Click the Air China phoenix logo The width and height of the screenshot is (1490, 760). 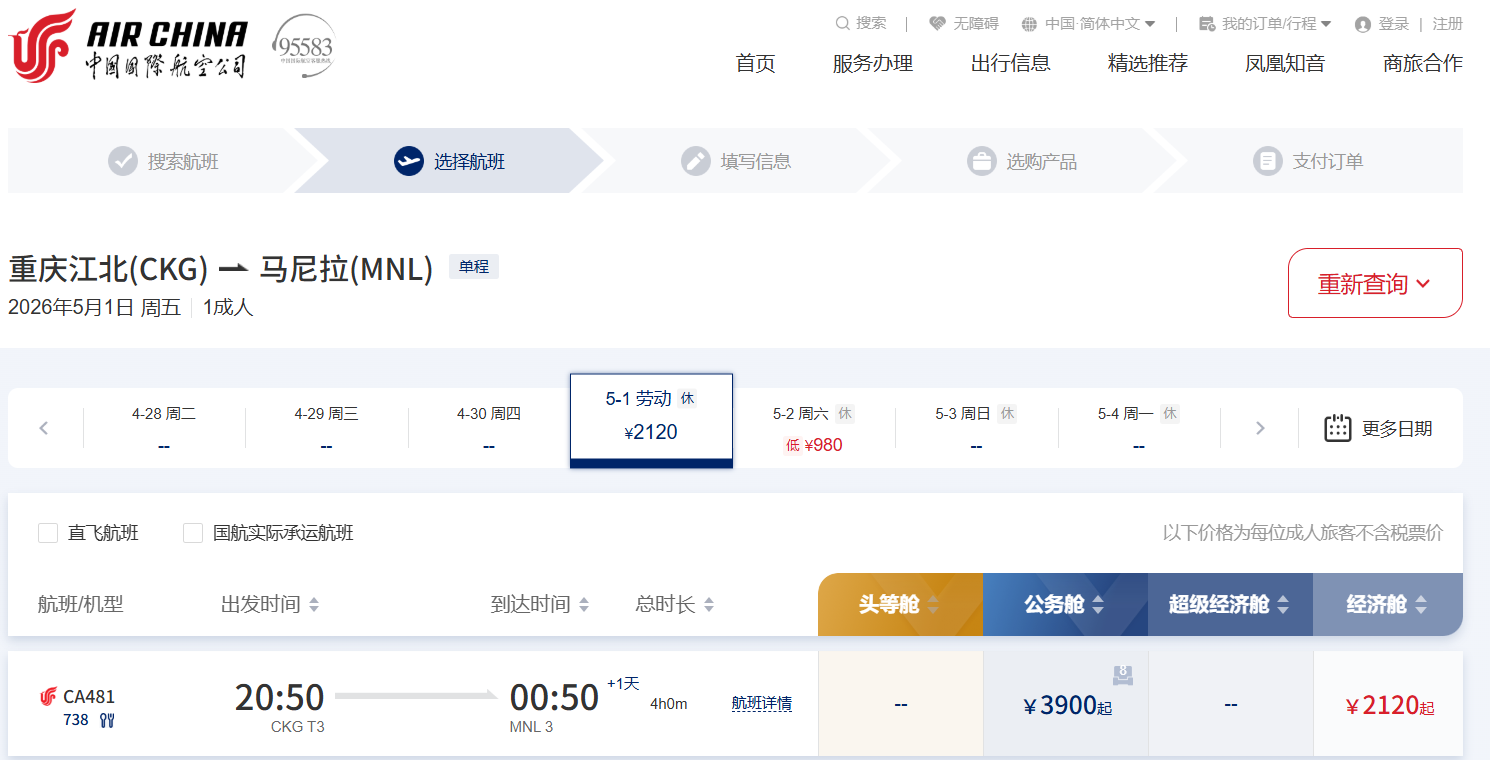[x=43, y=46]
